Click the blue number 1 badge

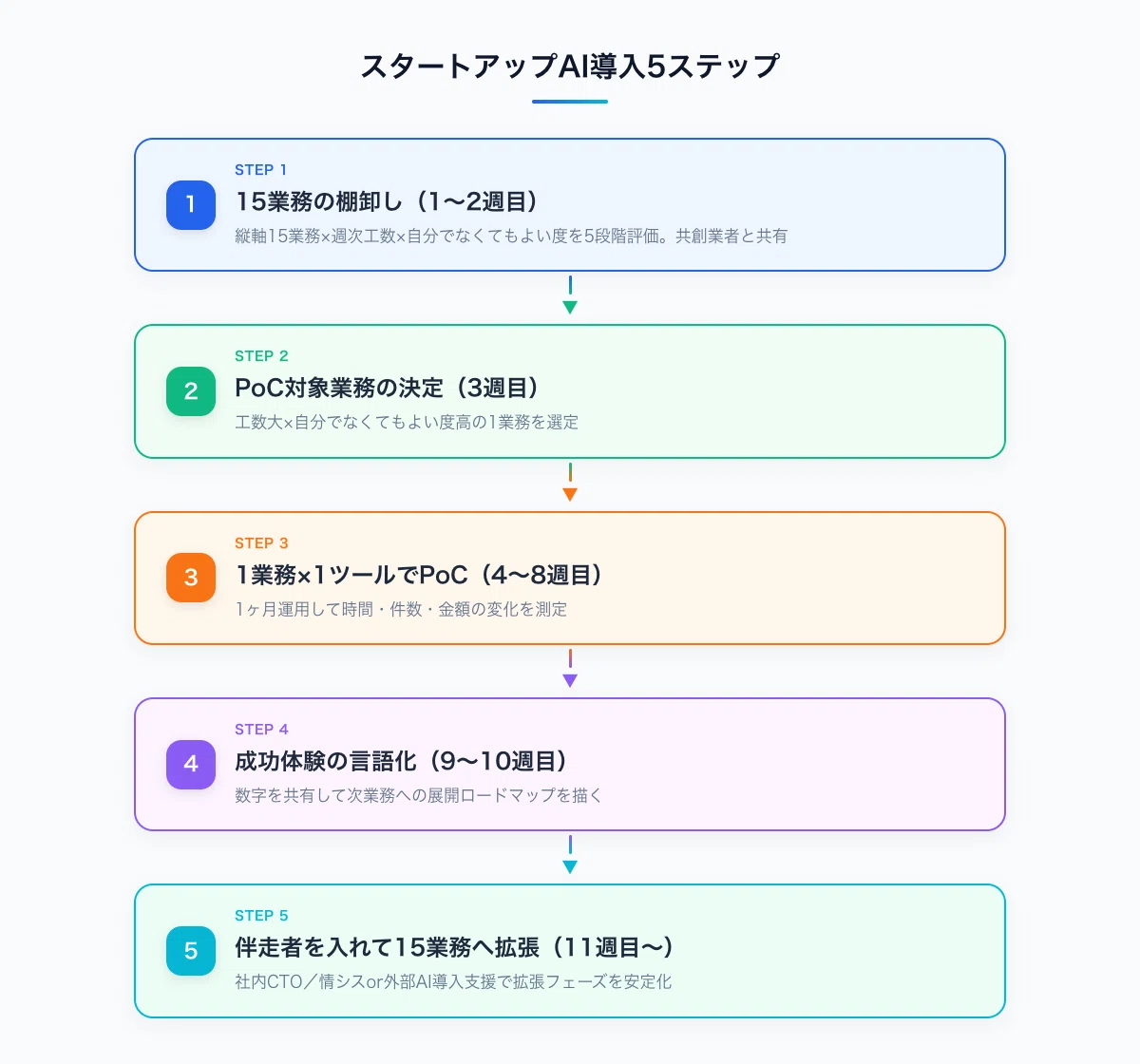(x=191, y=205)
